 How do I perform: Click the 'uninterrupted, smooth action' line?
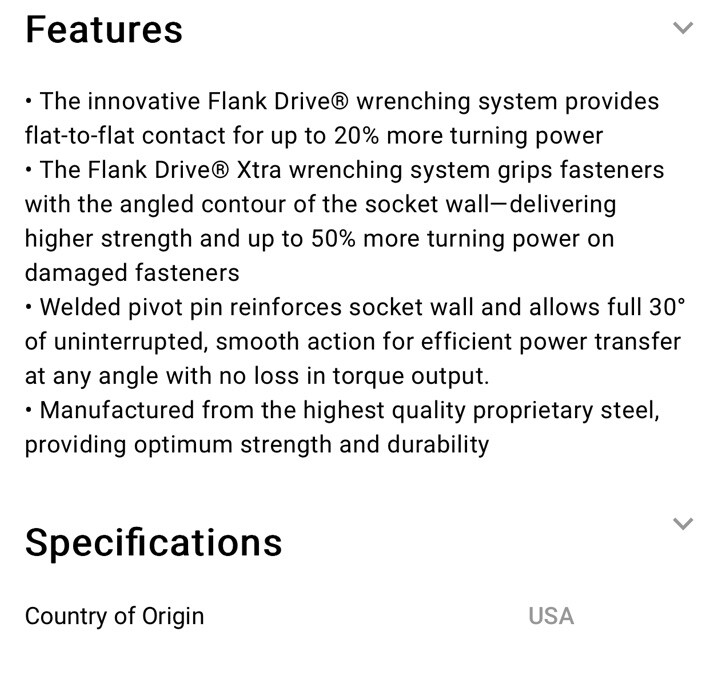click(x=353, y=342)
